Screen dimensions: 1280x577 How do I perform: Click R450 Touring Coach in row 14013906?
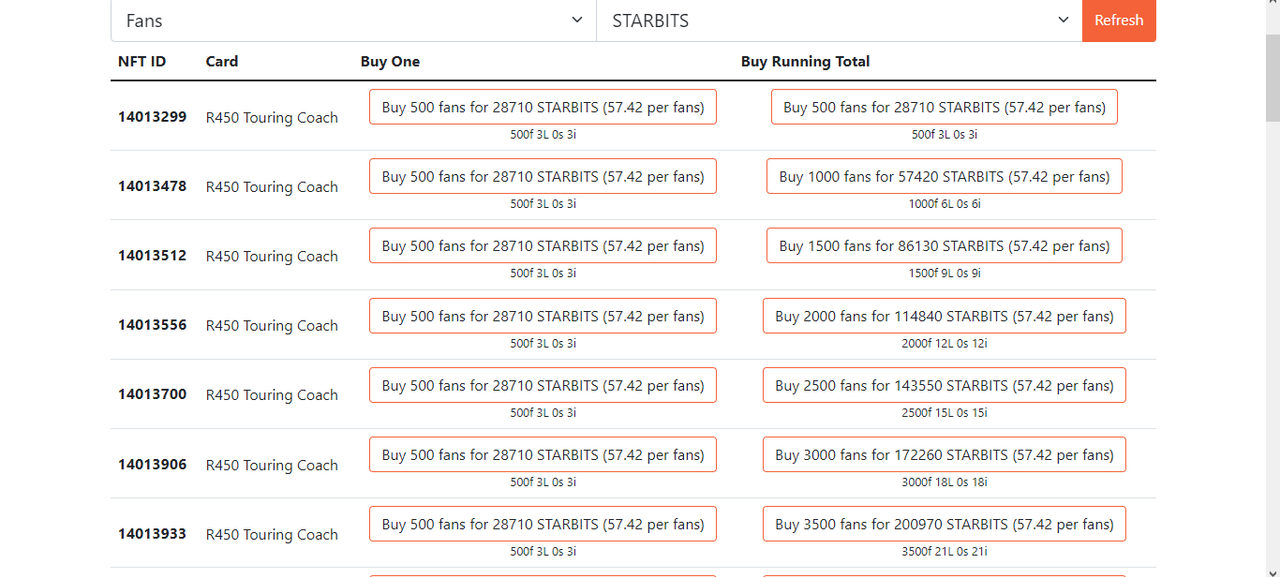coord(272,465)
